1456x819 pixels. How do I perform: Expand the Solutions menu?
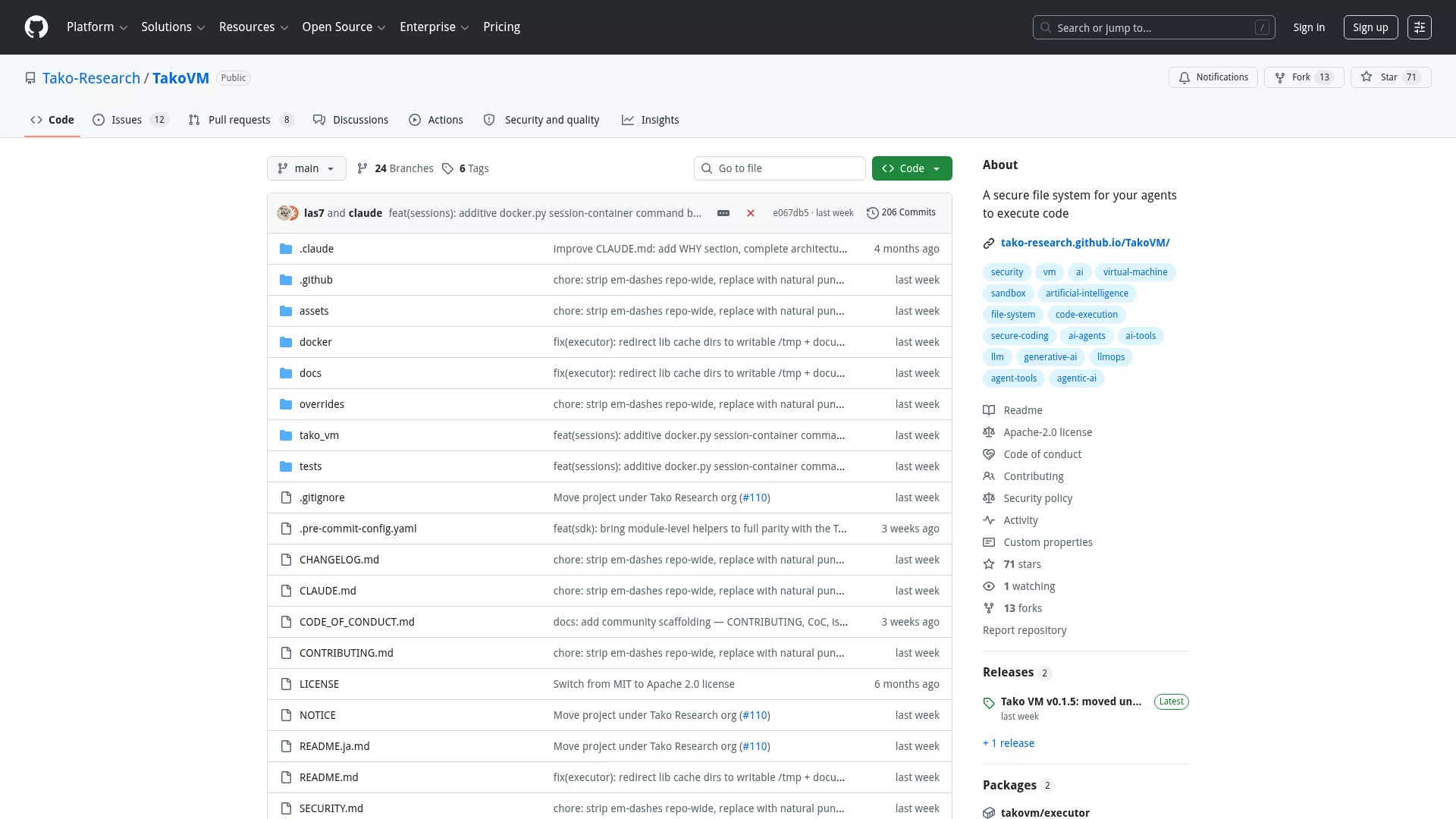[x=173, y=27]
